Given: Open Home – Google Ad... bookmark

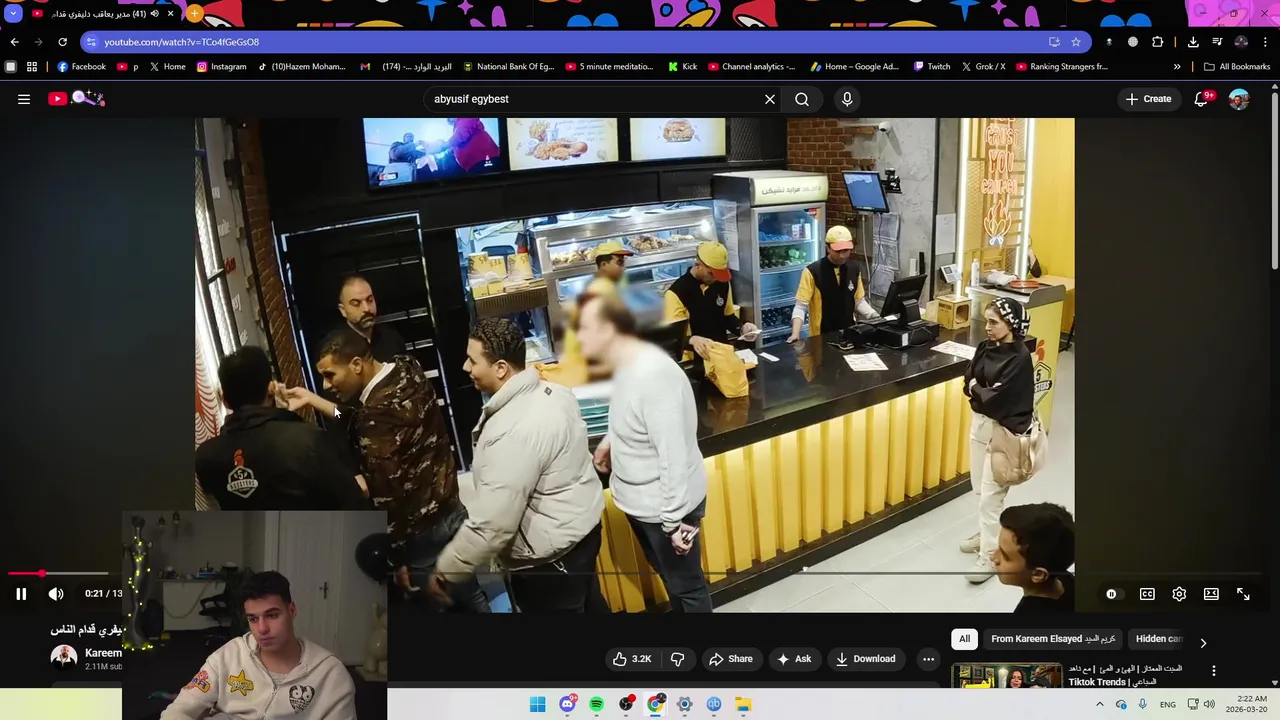Looking at the screenshot, I should pyautogui.click(x=854, y=67).
